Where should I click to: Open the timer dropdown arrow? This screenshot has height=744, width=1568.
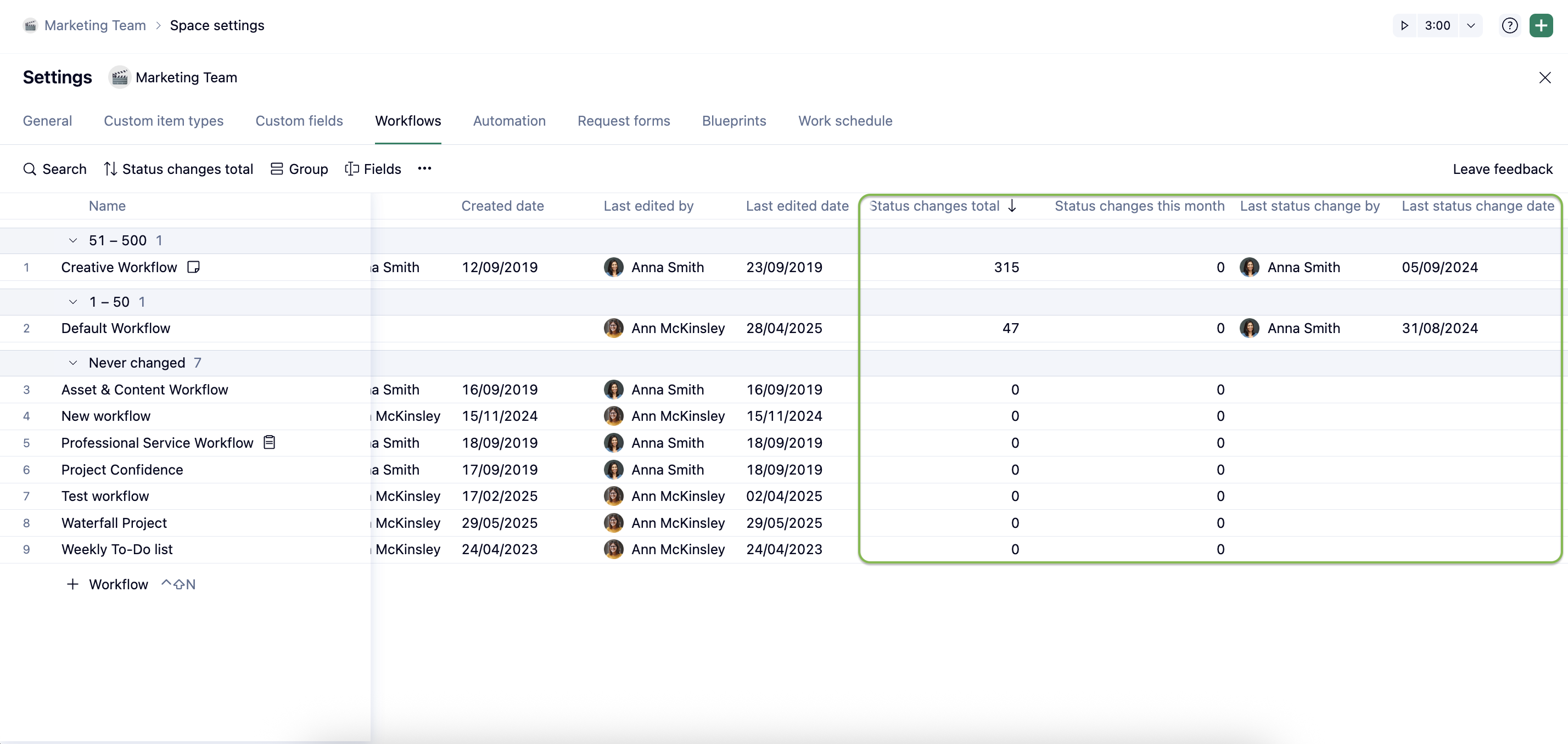(1471, 26)
